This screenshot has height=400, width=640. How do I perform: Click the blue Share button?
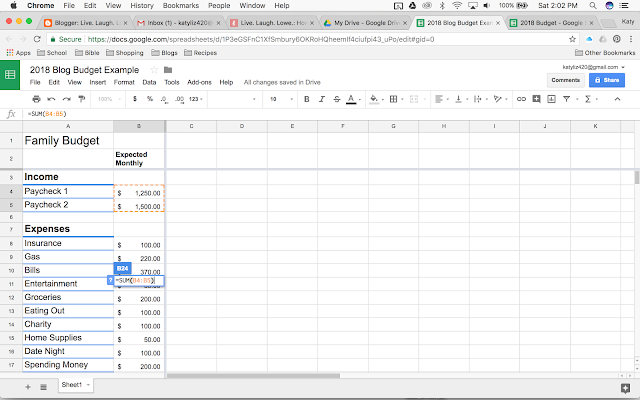607,80
